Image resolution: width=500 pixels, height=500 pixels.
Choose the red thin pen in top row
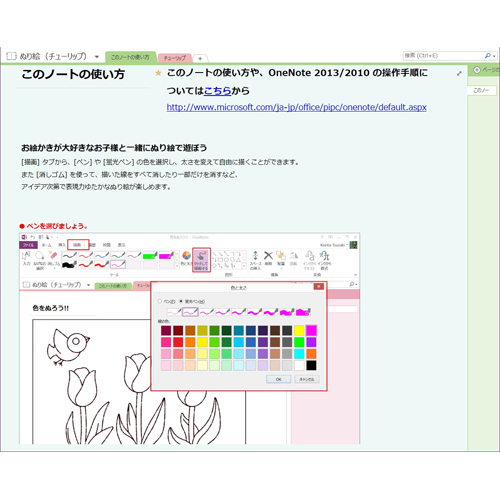86,256
